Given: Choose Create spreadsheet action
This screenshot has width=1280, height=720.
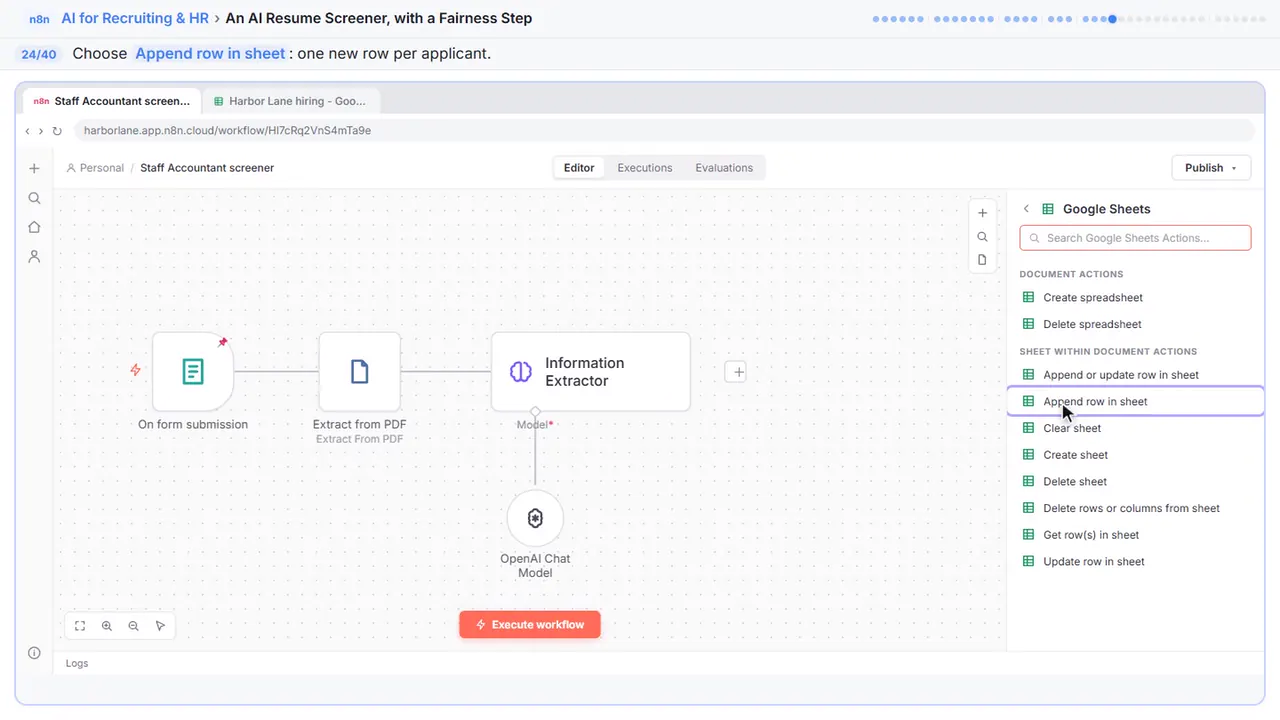Looking at the screenshot, I should 1135,297.
